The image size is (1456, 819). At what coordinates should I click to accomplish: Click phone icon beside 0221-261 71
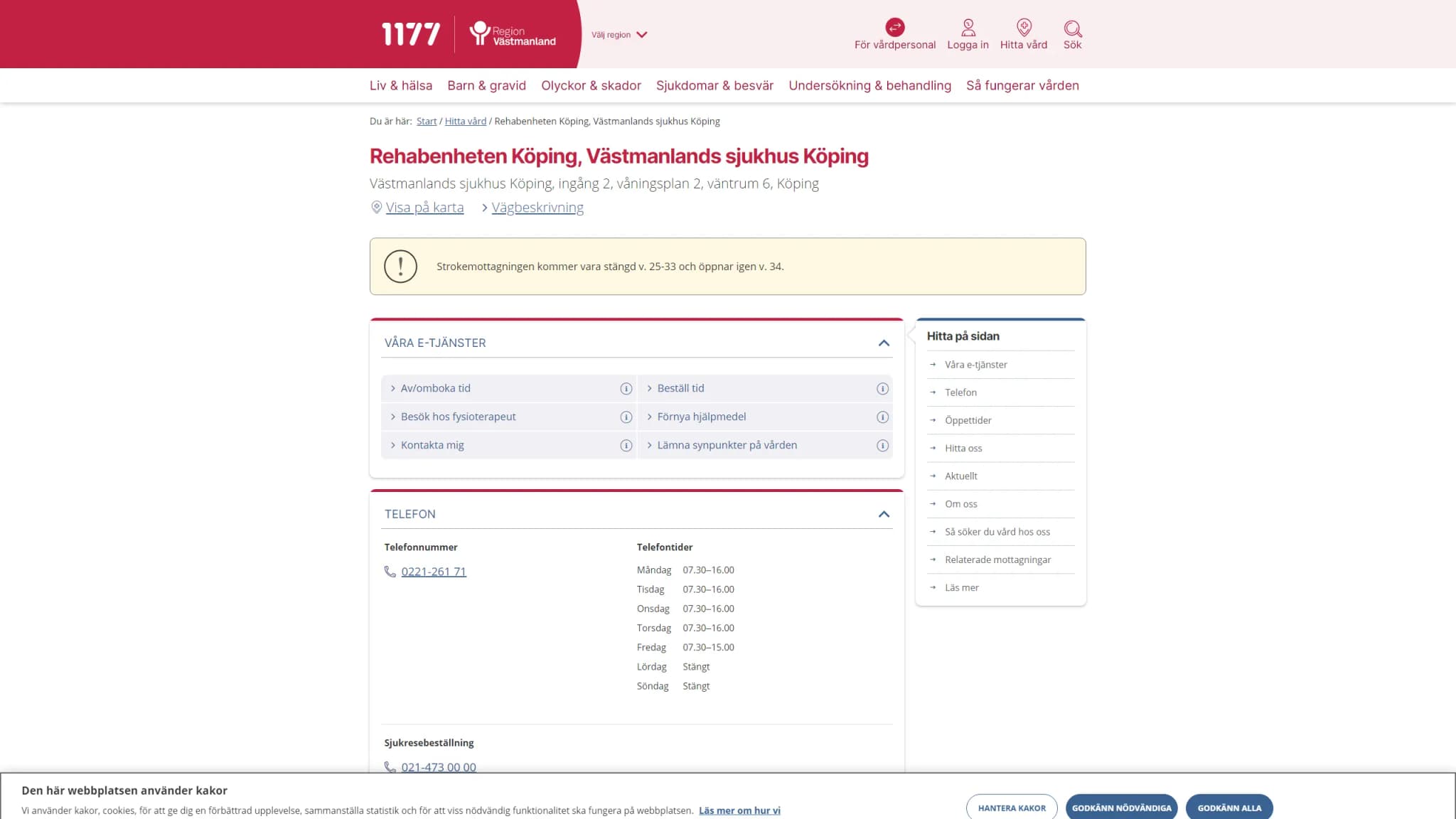(x=390, y=572)
